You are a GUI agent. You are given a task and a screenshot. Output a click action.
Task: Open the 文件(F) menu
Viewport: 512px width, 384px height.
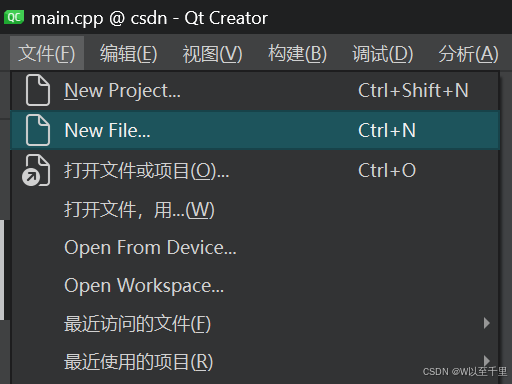coord(47,53)
